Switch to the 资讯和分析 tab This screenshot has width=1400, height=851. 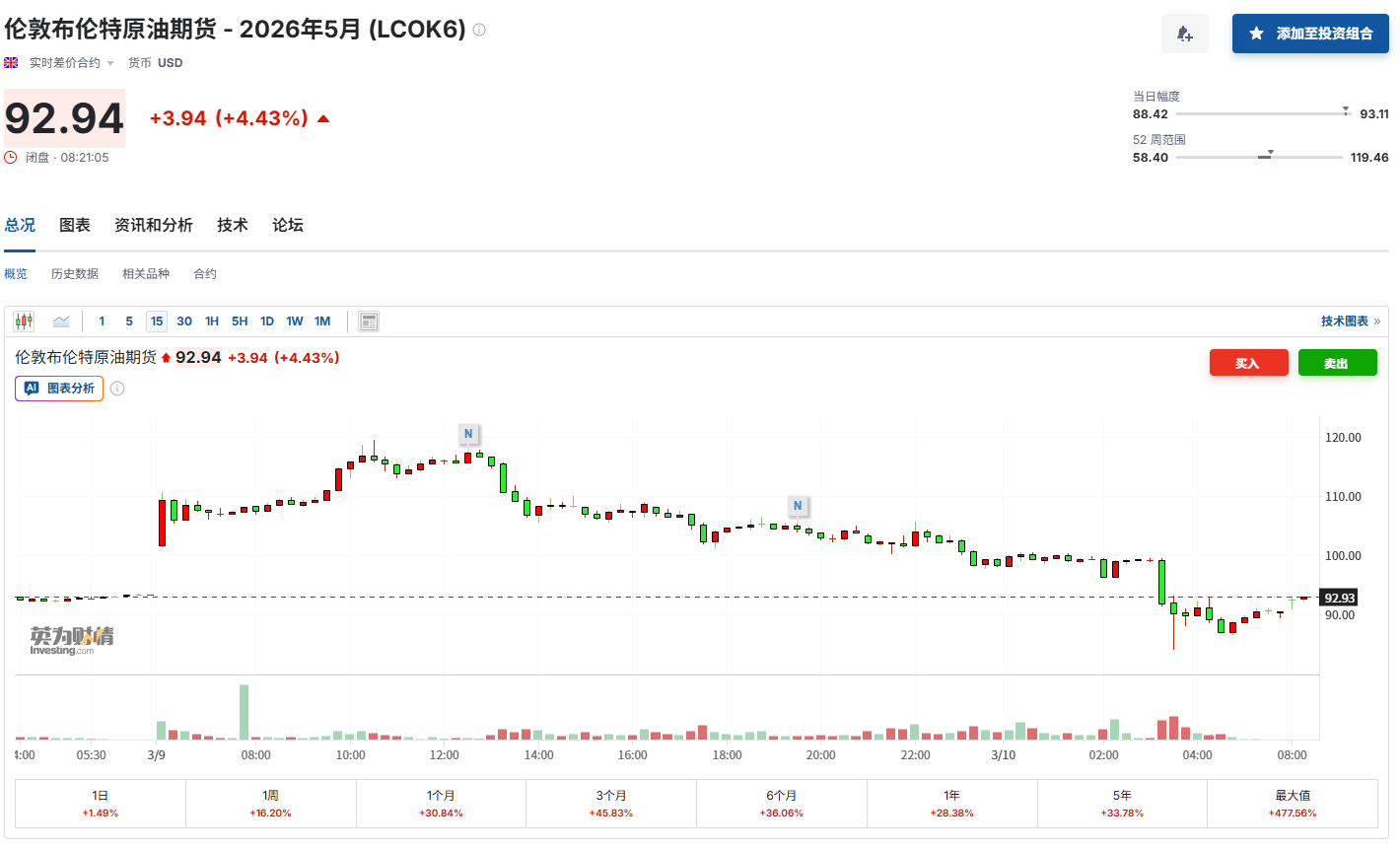tap(154, 225)
